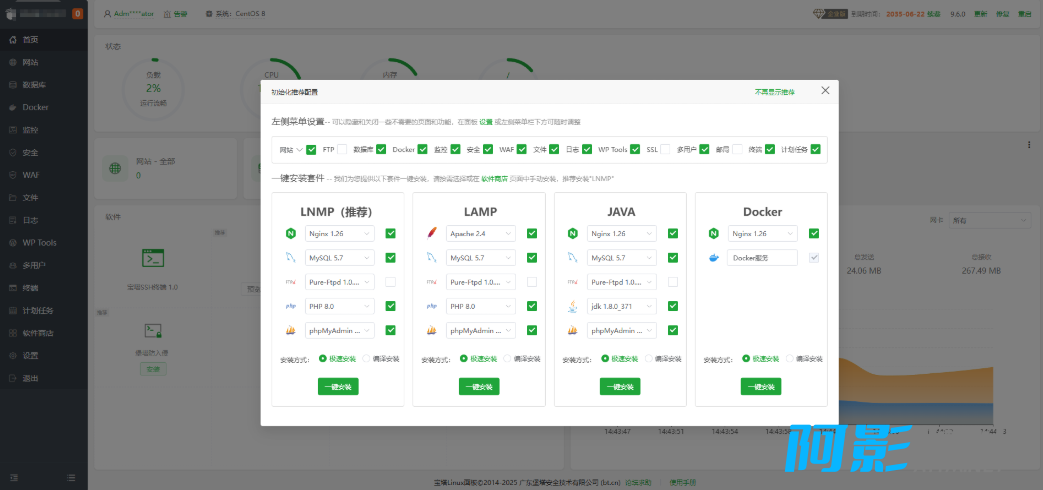Screen dimensions: 1043x490
Task: Click the CPU usage gauge
Action: tap(271, 89)
